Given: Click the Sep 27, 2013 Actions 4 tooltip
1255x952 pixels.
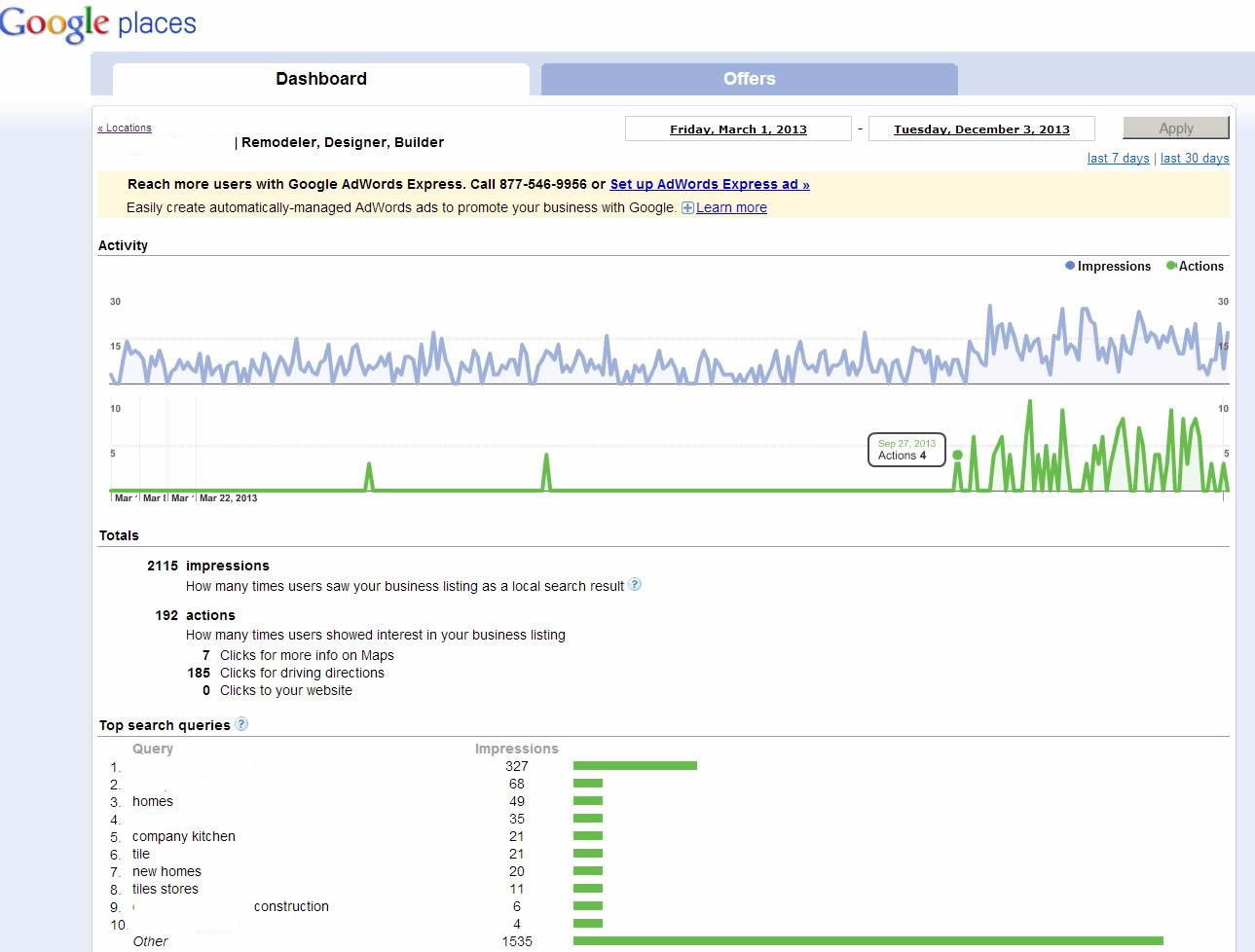Looking at the screenshot, I should click(906, 450).
